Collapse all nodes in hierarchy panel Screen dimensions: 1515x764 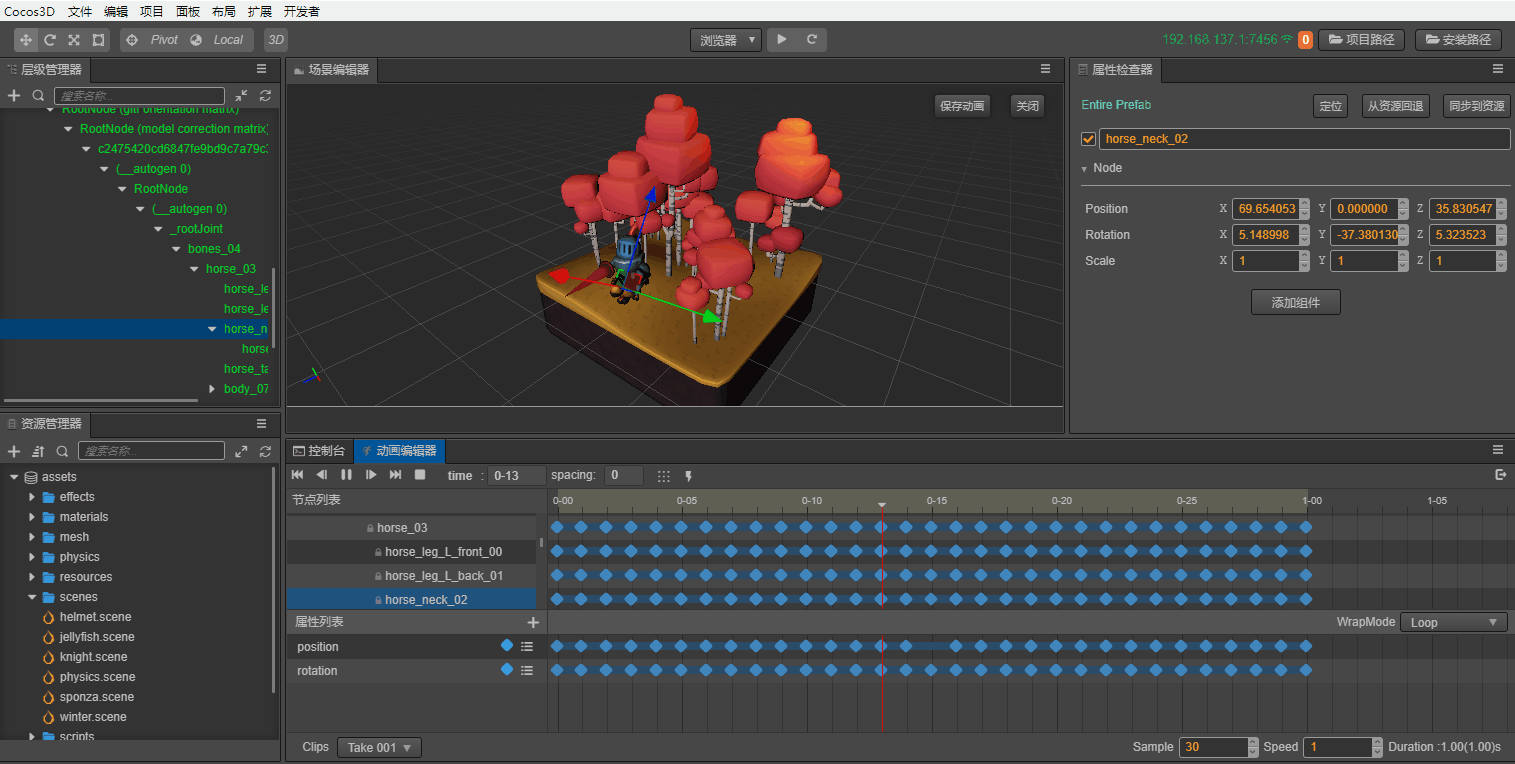241,96
